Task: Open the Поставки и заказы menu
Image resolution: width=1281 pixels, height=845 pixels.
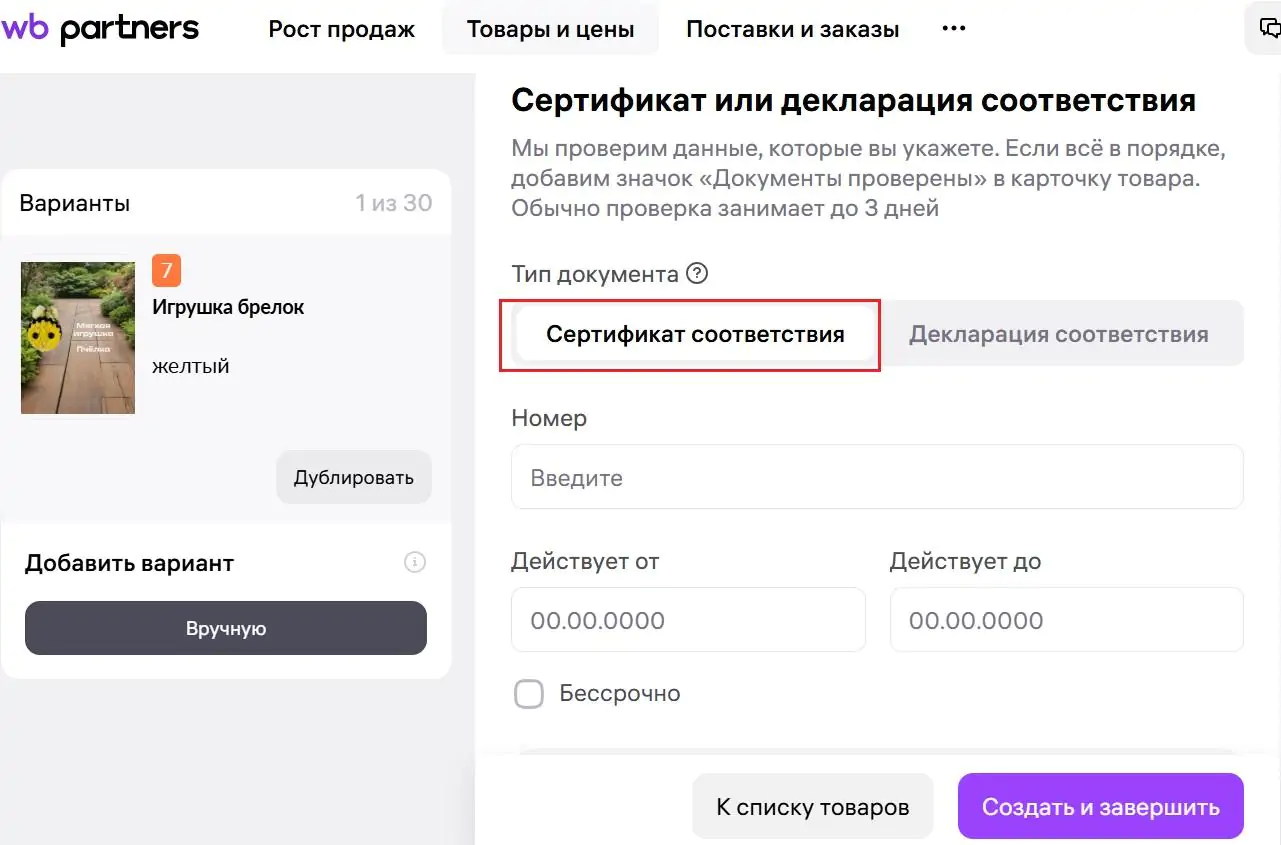Action: [793, 29]
